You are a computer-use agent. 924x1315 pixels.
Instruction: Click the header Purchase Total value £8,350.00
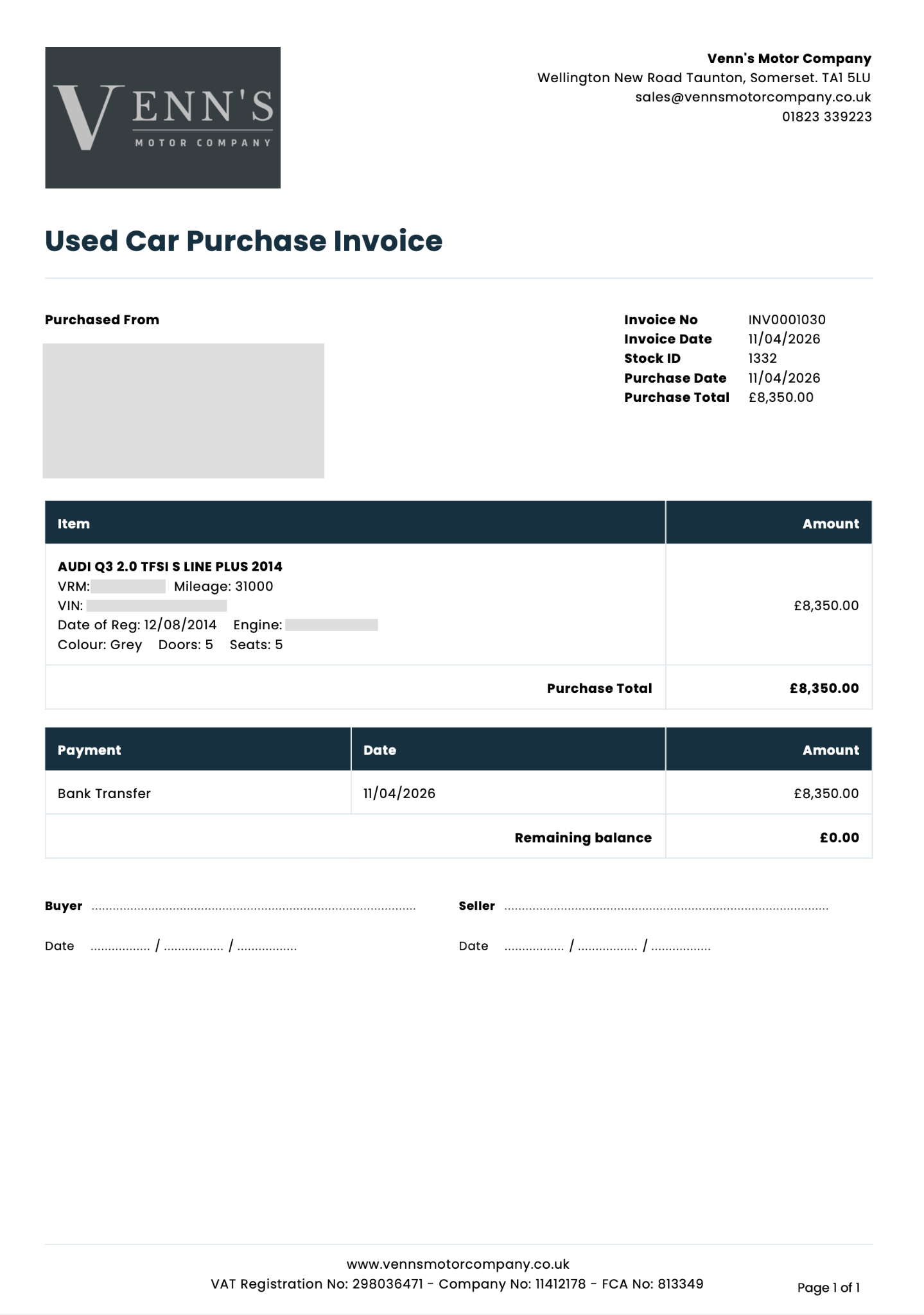coord(781,397)
